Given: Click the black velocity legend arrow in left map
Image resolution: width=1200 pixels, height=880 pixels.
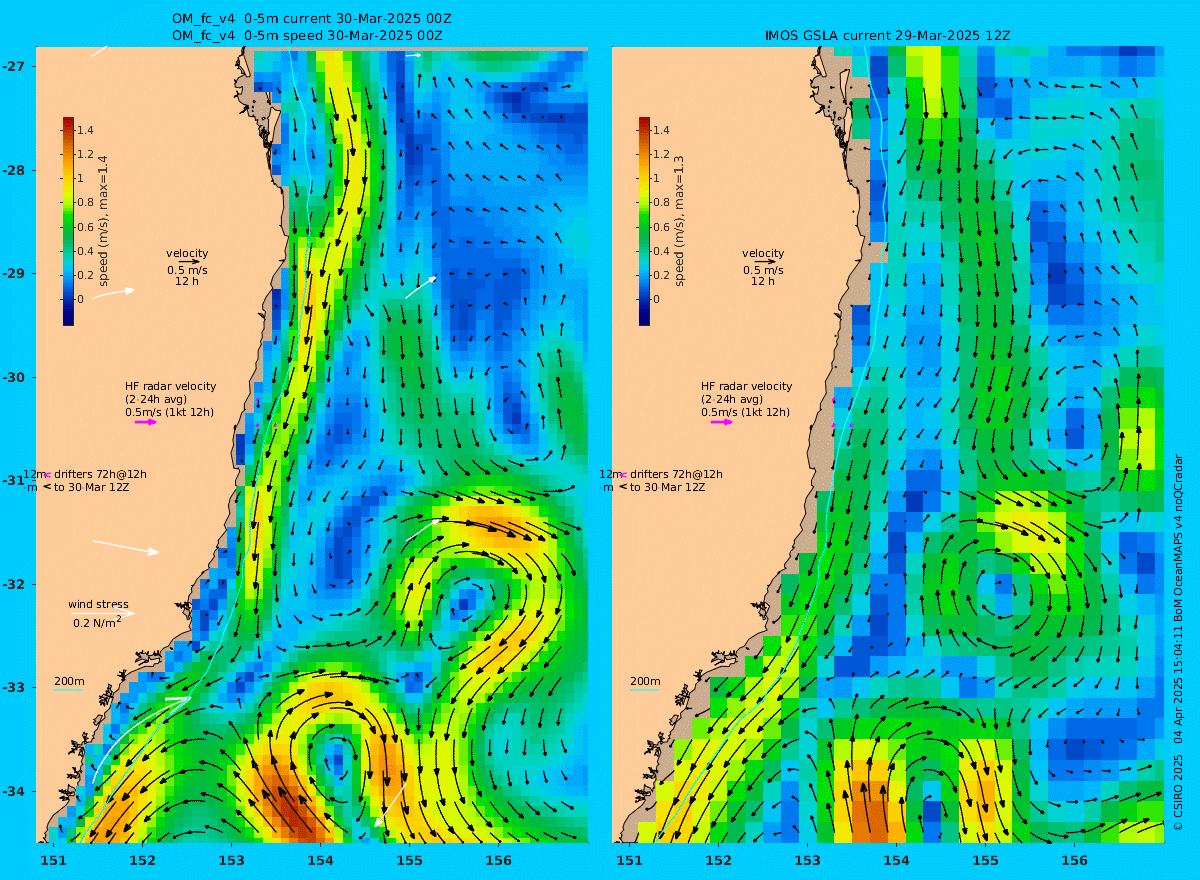Looking at the screenshot, I should [x=189, y=262].
